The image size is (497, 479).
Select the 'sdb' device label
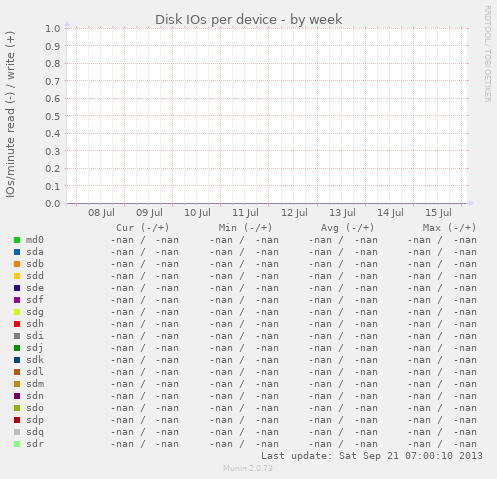pyautogui.click(x=35, y=264)
